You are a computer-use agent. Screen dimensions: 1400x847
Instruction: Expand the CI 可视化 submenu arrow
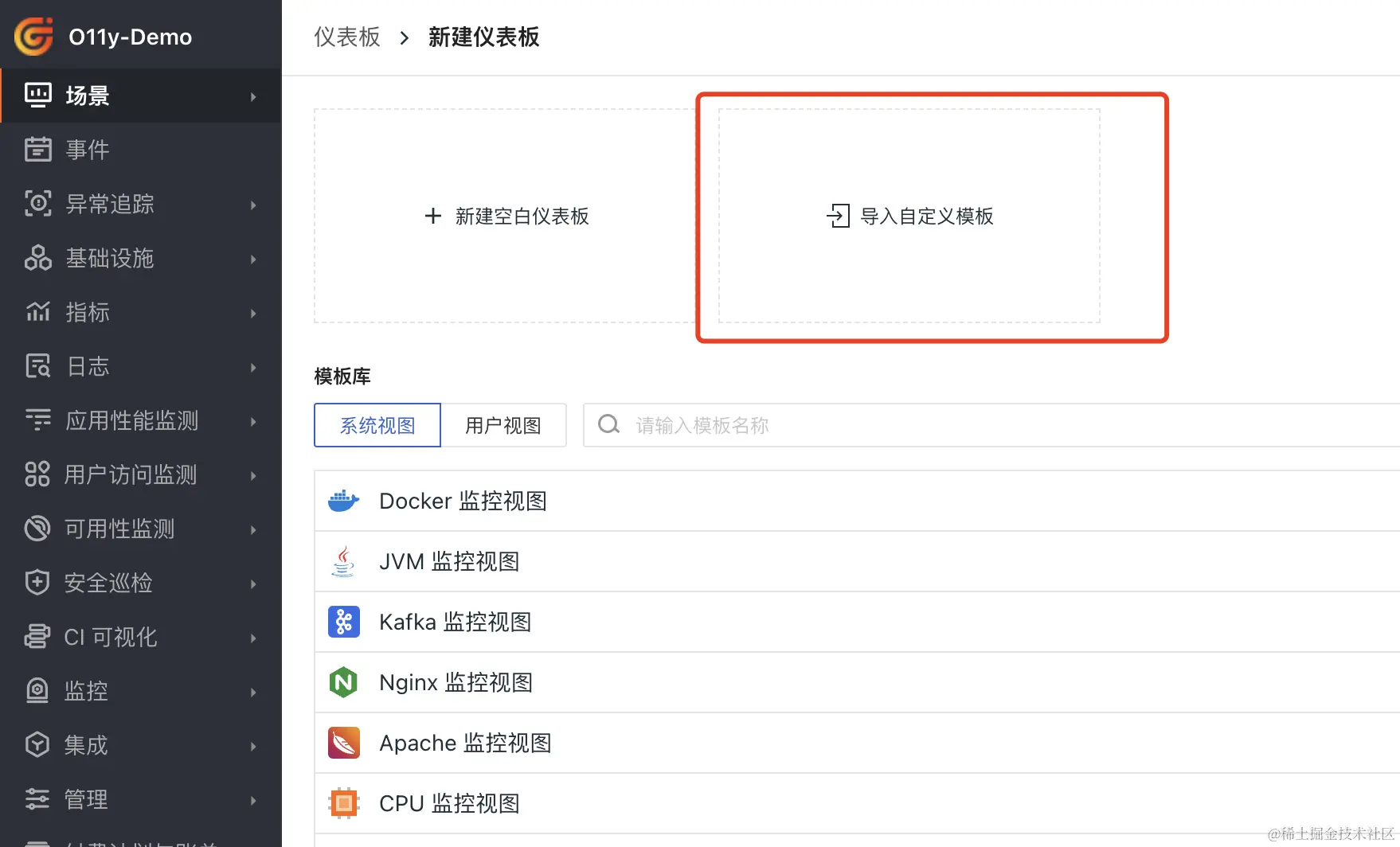coord(253,638)
